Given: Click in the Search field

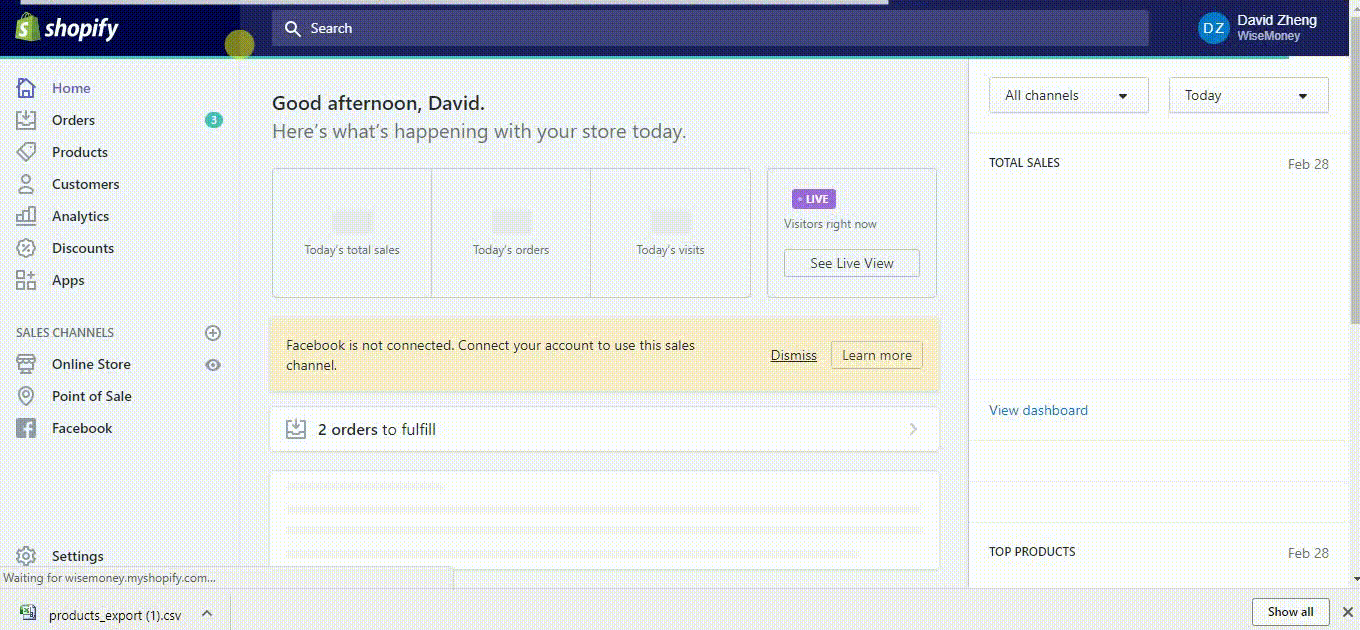Looking at the screenshot, I should pos(710,29).
